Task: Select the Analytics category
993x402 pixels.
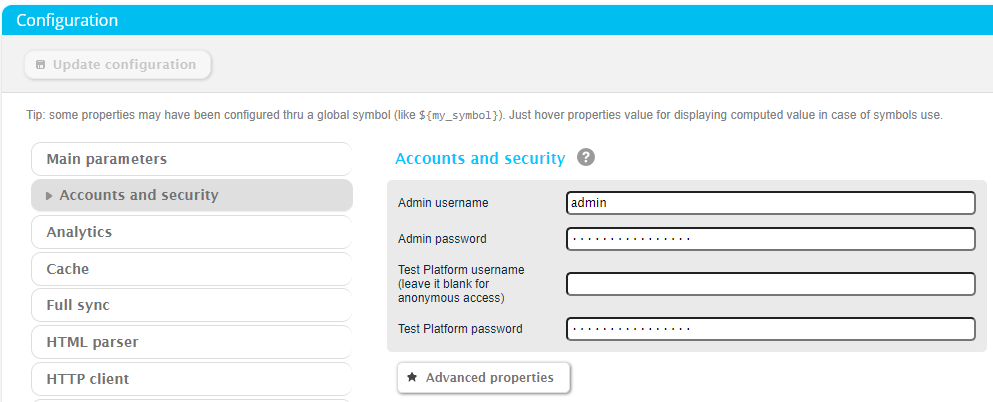Action: (x=191, y=232)
